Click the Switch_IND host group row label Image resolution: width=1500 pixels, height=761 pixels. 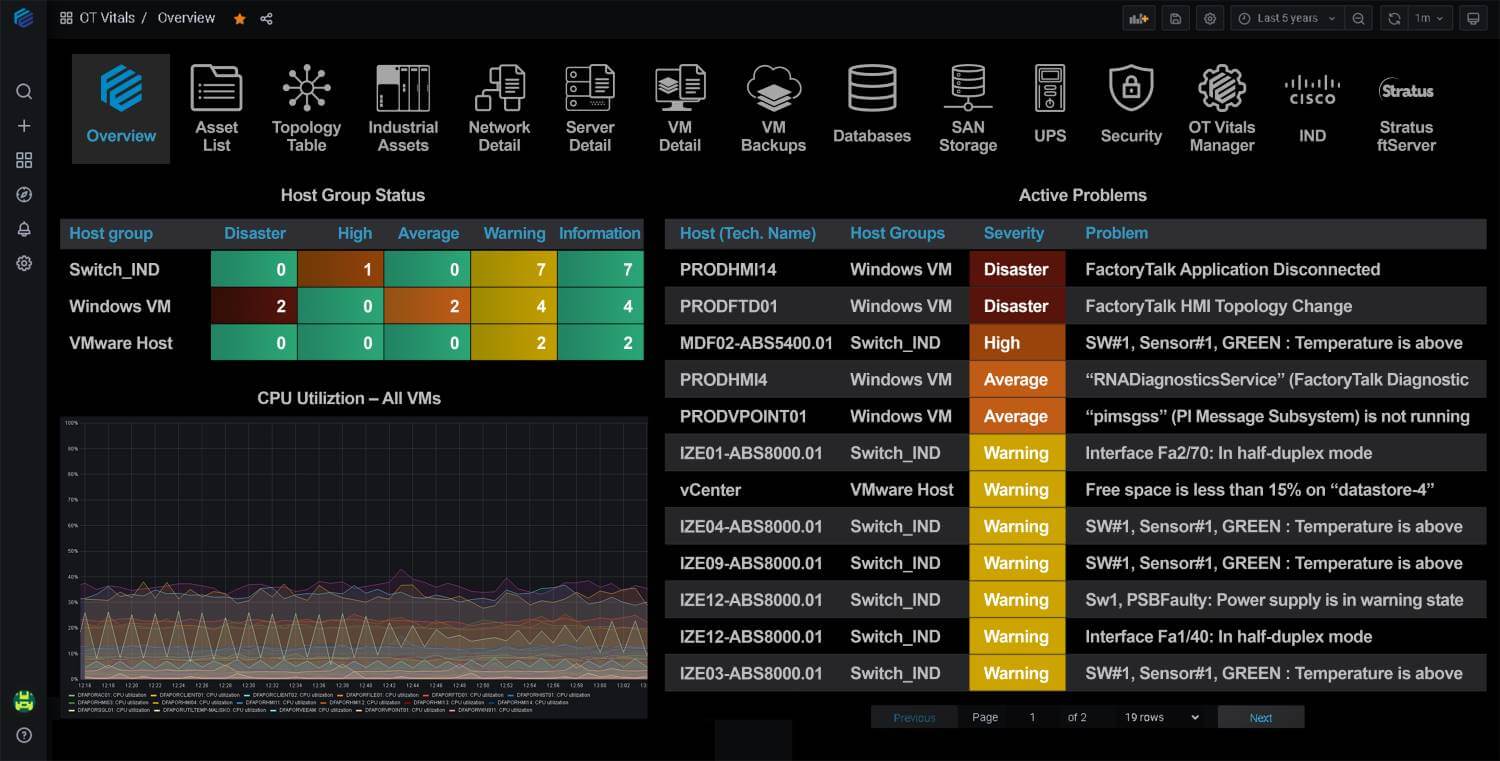(114, 270)
